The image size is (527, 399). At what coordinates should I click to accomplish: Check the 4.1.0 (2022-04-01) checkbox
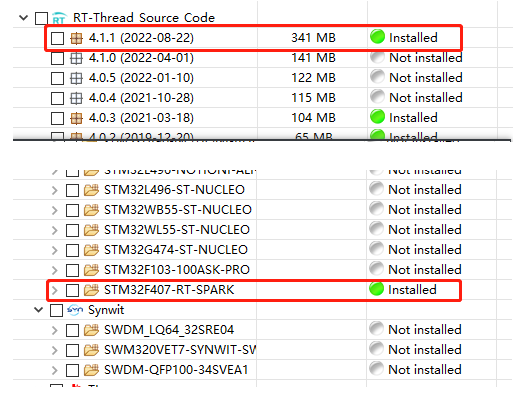tap(57, 58)
